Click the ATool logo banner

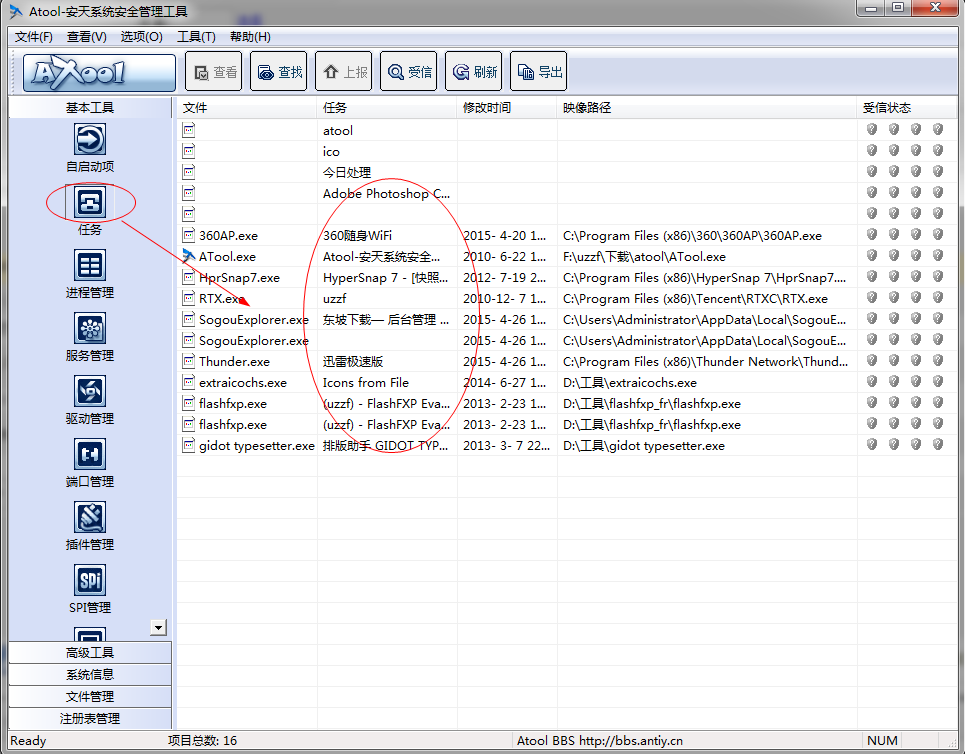99,73
